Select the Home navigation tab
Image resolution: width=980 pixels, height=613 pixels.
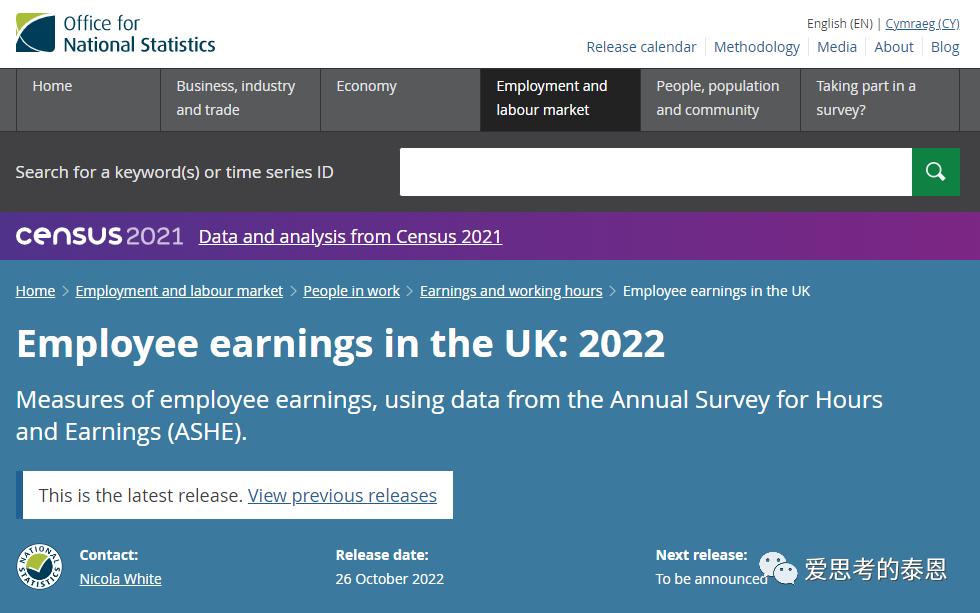52,86
